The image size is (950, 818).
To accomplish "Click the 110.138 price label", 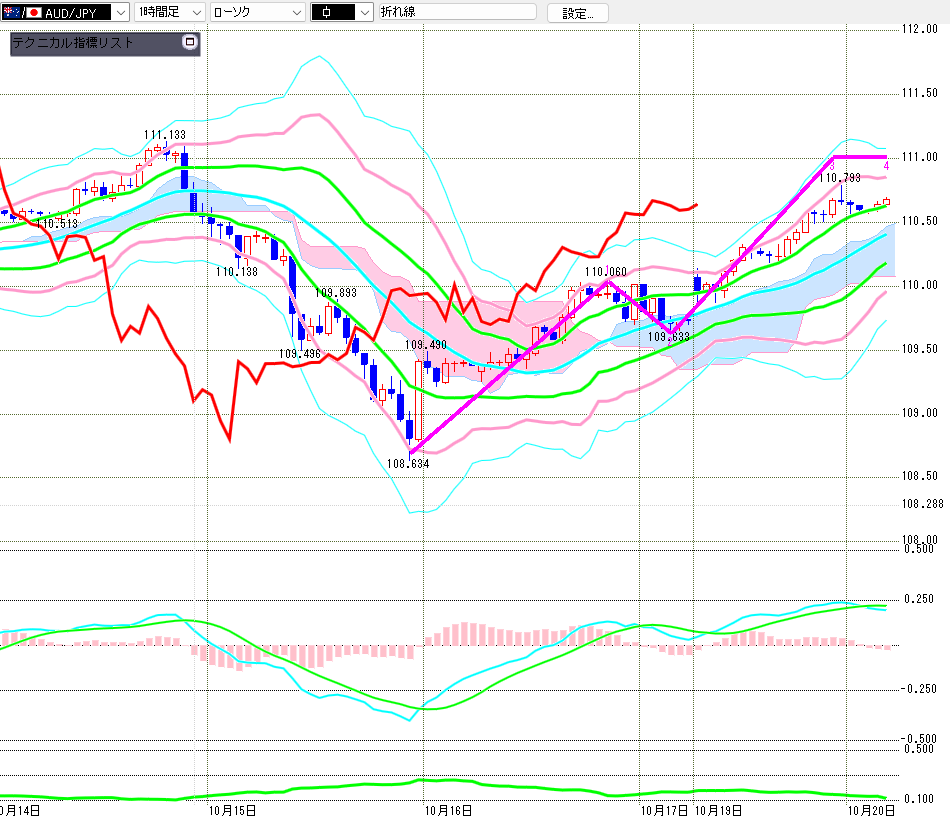I will (x=237, y=271).
